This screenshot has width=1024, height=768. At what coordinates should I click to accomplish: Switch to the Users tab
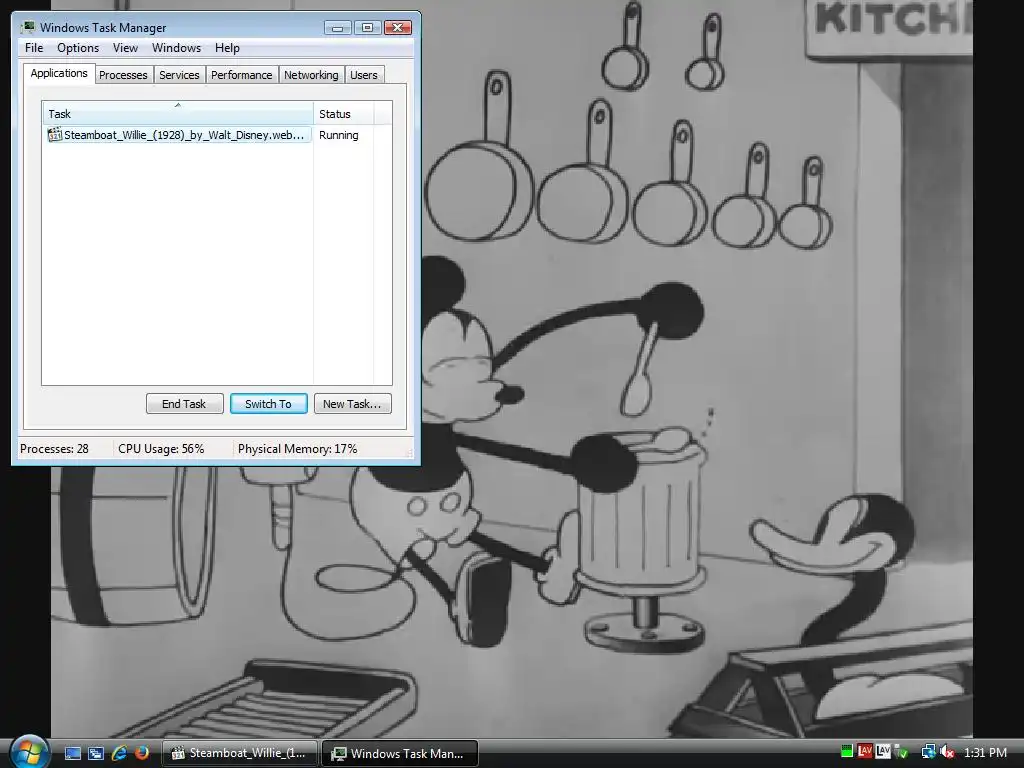tap(364, 75)
